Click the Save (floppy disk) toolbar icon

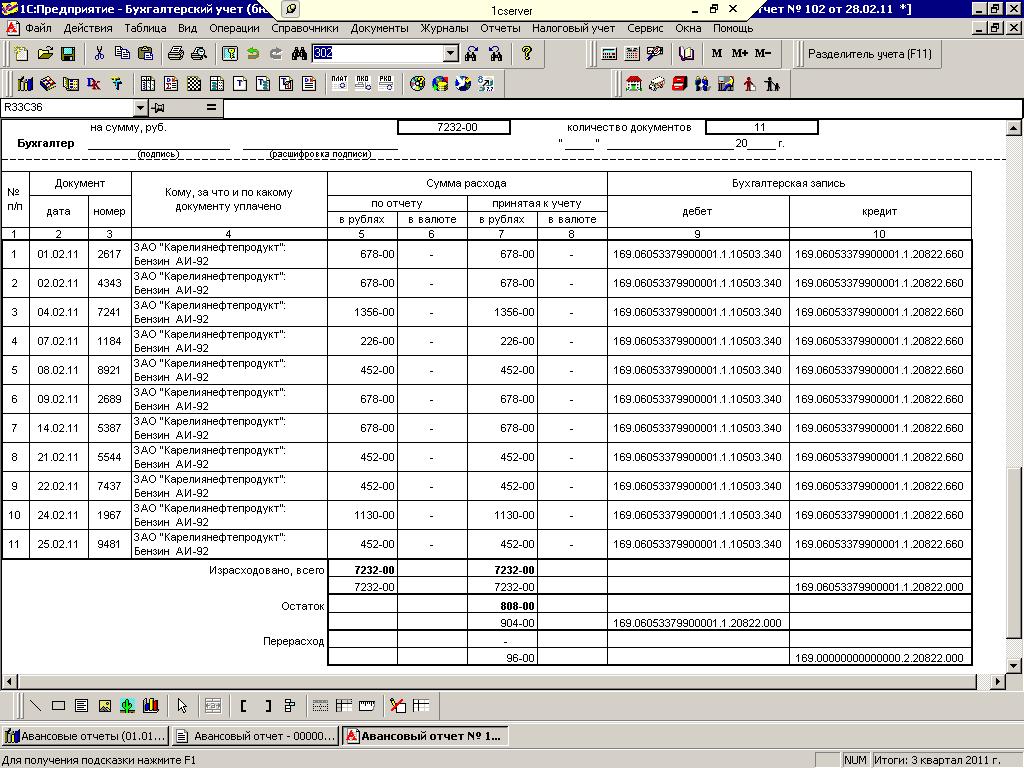(68, 54)
